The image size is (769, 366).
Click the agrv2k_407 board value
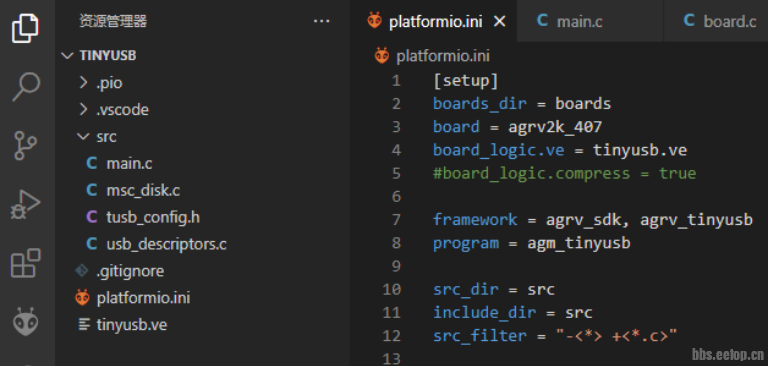coord(555,127)
